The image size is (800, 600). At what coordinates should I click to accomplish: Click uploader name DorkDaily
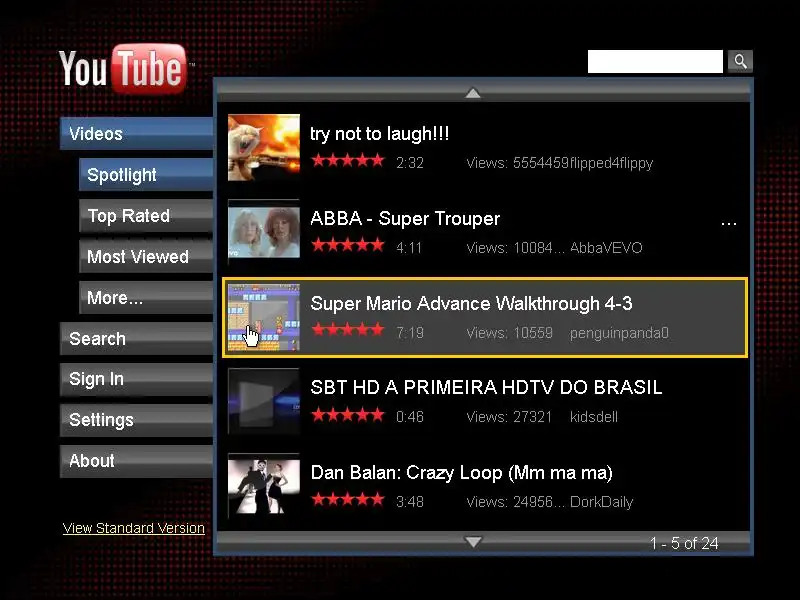(602, 502)
